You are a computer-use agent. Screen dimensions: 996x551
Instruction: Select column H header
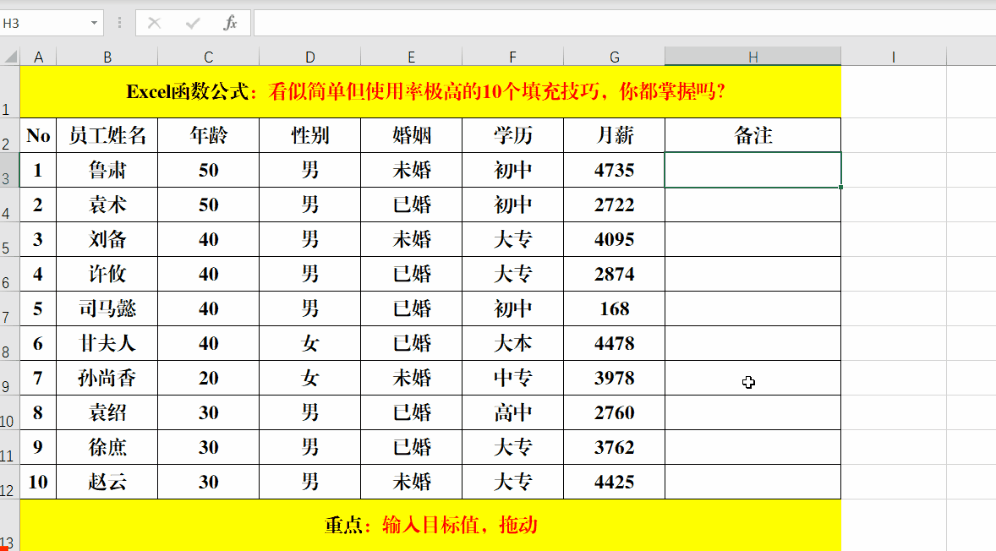pyautogui.click(x=753, y=57)
